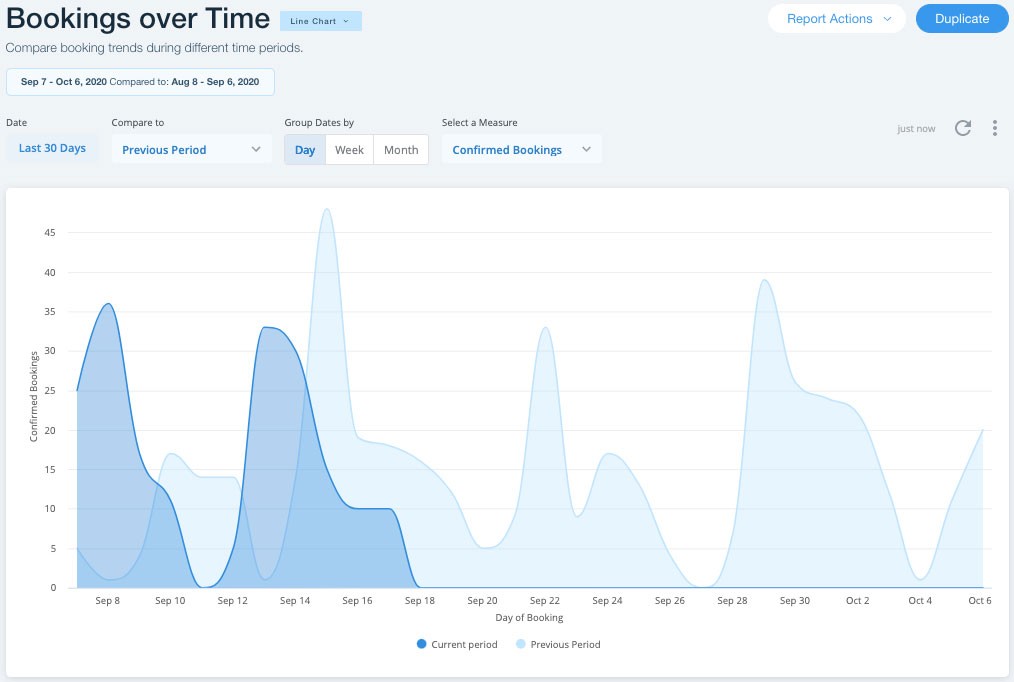1014x682 pixels.
Task: Click the Duplicate button
Action: (961, 18)
